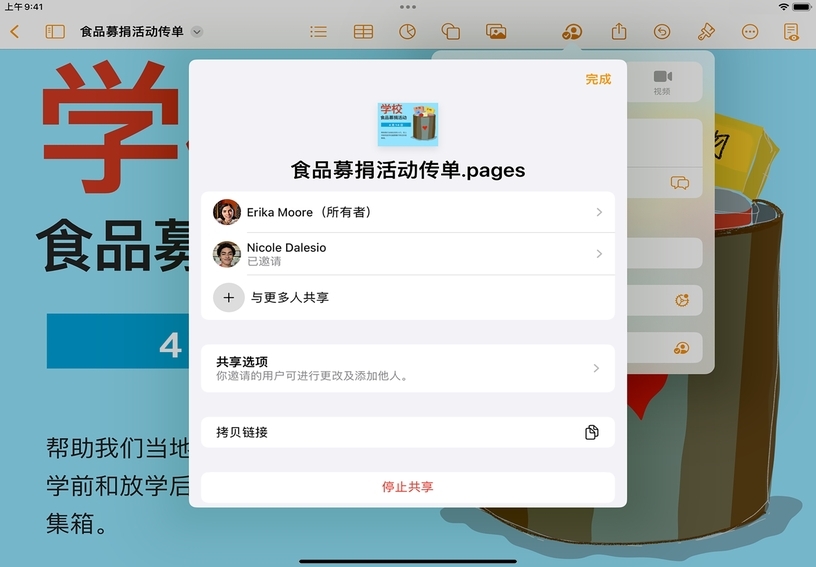Screen dimensions: 816x567
Task: Open the media image insert icon
Action: click(x=496, y=32)
